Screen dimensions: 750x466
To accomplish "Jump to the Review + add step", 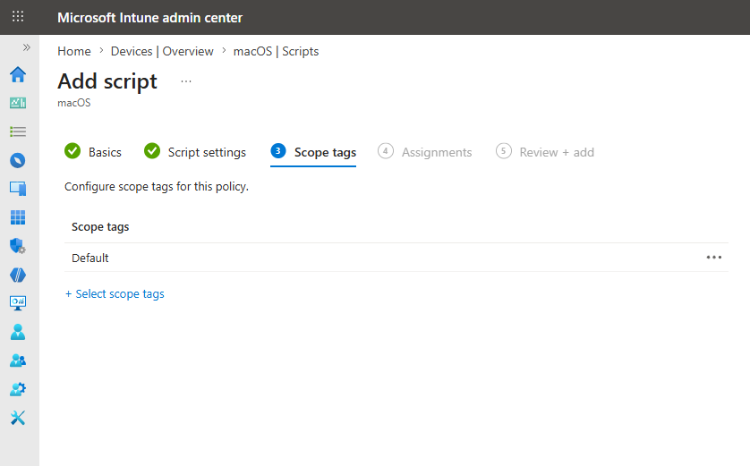I will pyautogui.click(x=545, y=152).
